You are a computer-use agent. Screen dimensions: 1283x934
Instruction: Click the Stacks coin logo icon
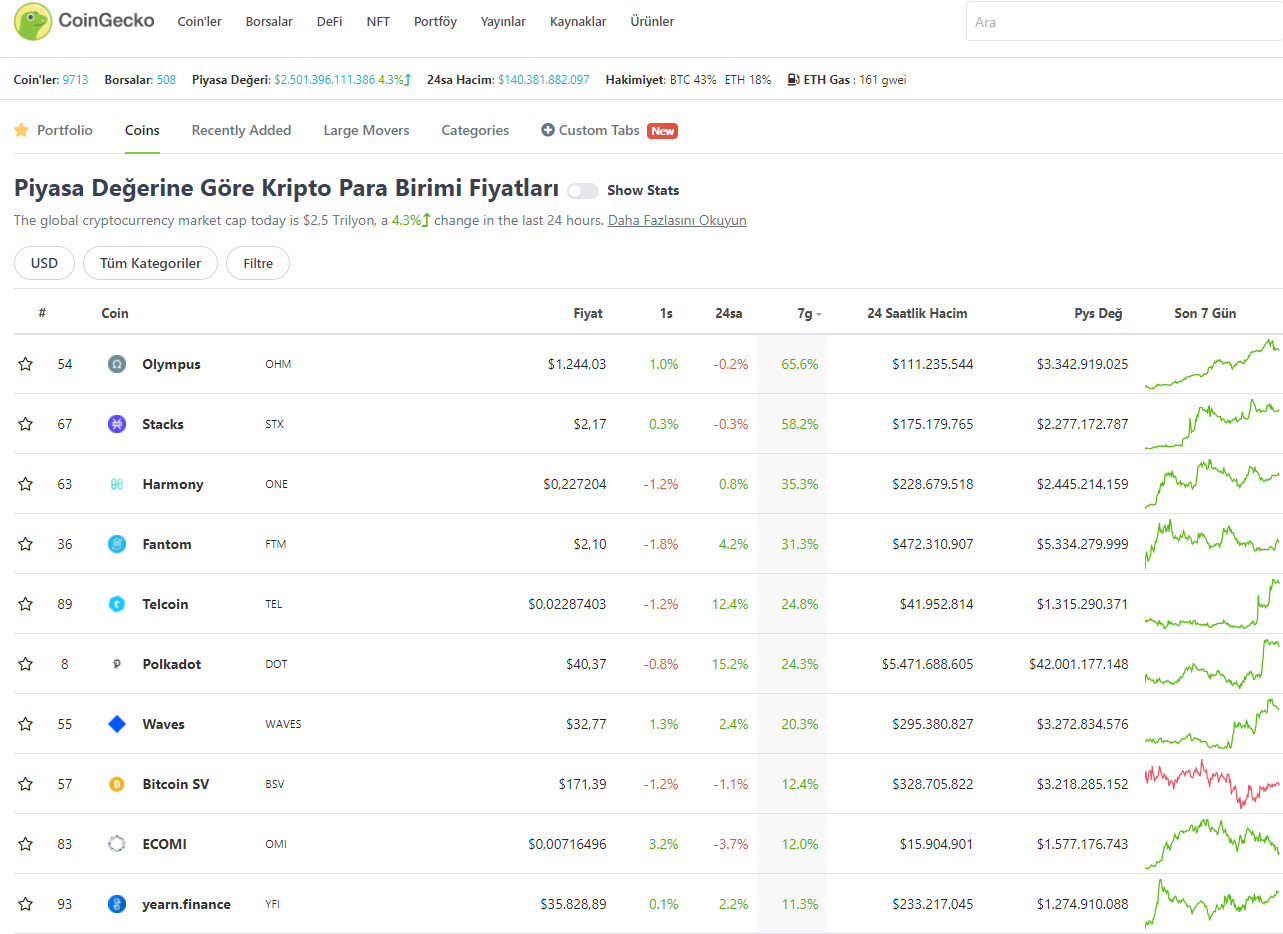117,424
